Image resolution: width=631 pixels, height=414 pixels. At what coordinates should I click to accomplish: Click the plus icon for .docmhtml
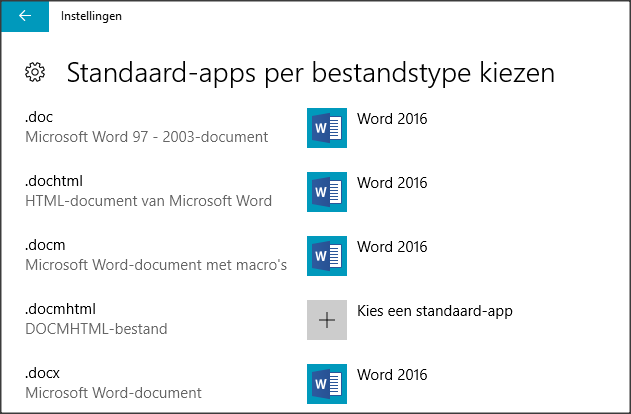pos(327,320)
